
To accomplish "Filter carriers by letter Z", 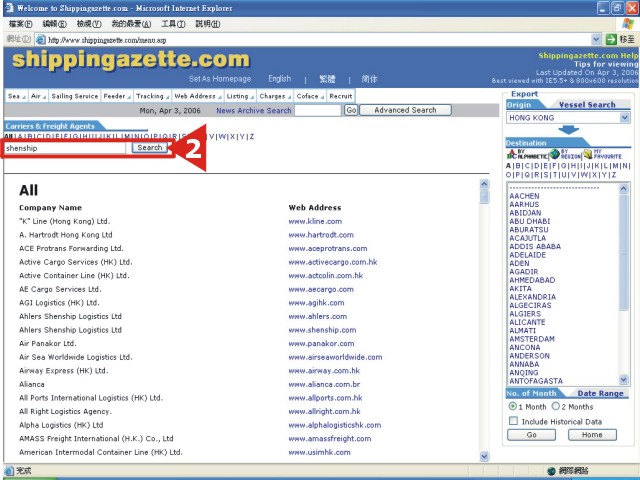I will (252, 136).
